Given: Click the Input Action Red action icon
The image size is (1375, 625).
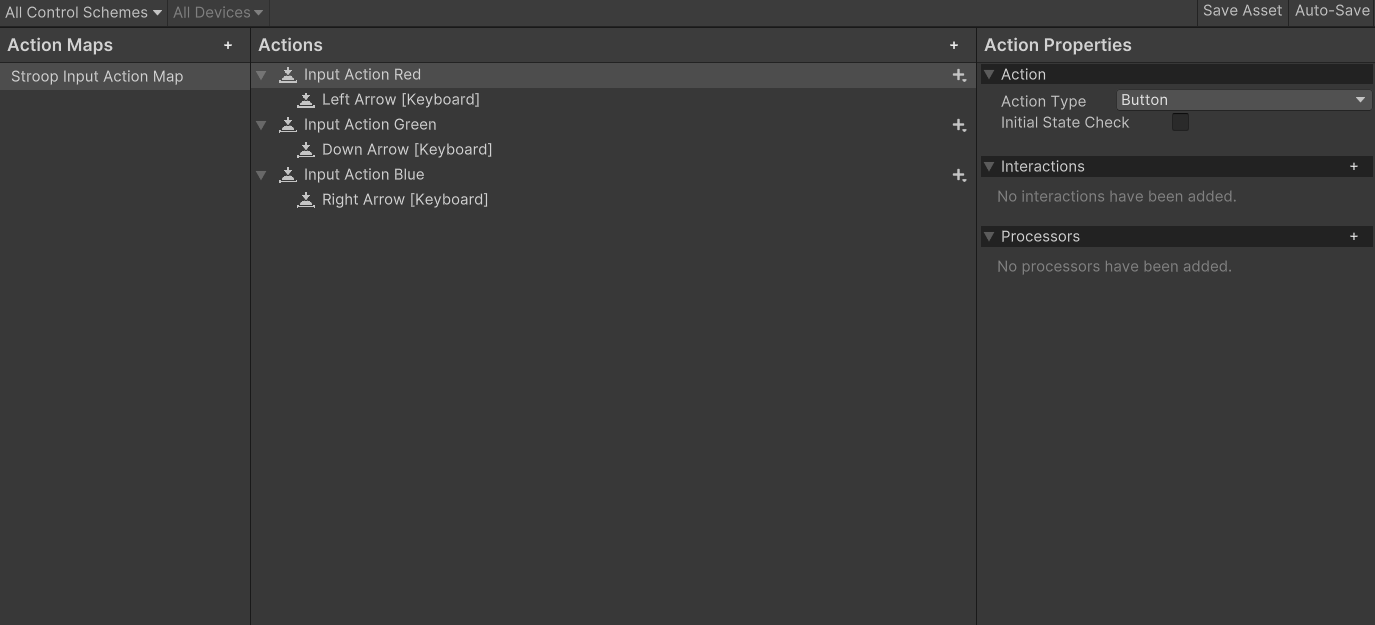Looking at the screenshot, I should click(288, 75).
